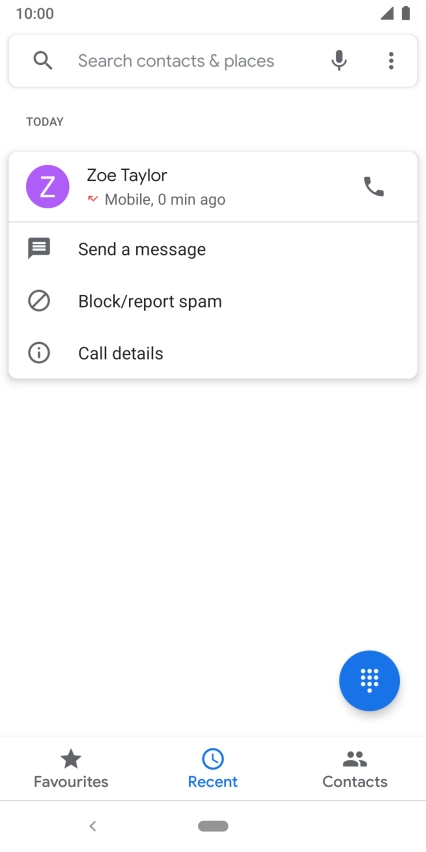
Task: Switch to the Contacts tab
Action: click(355, 768)
